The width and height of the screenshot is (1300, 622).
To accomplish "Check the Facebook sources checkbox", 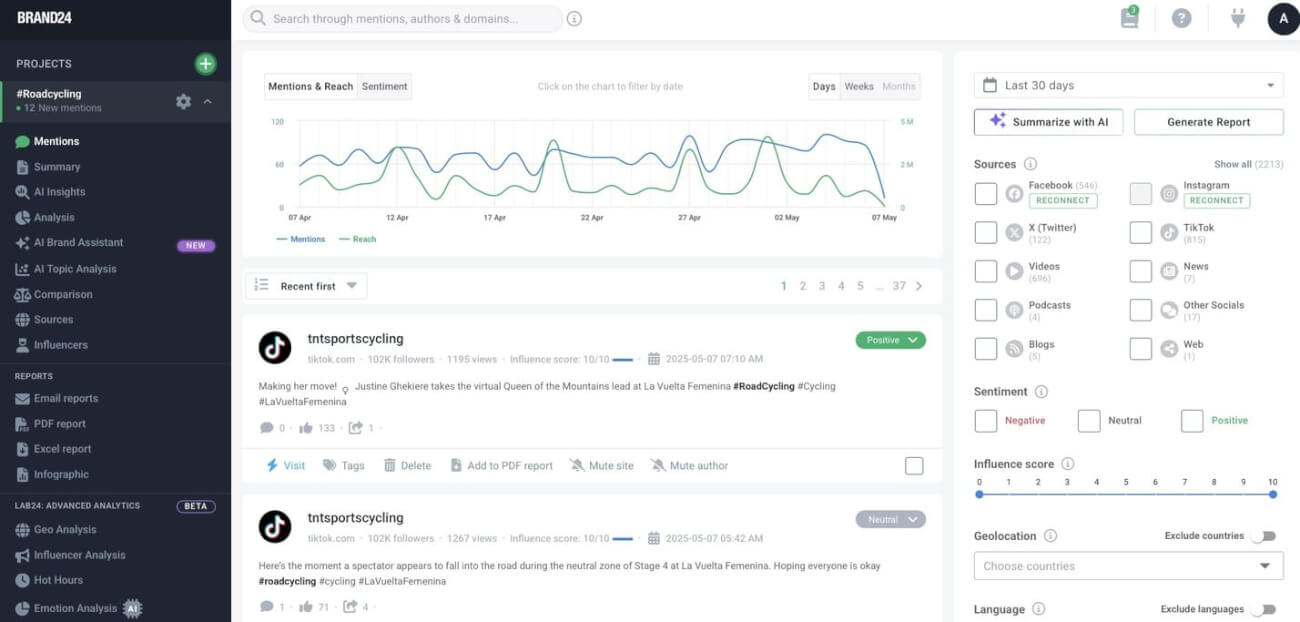I will (985, 192).
